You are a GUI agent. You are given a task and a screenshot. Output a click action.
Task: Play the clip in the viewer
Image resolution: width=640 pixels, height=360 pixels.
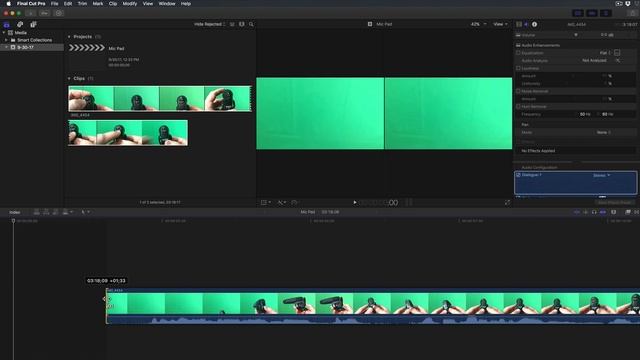[355, 202]
